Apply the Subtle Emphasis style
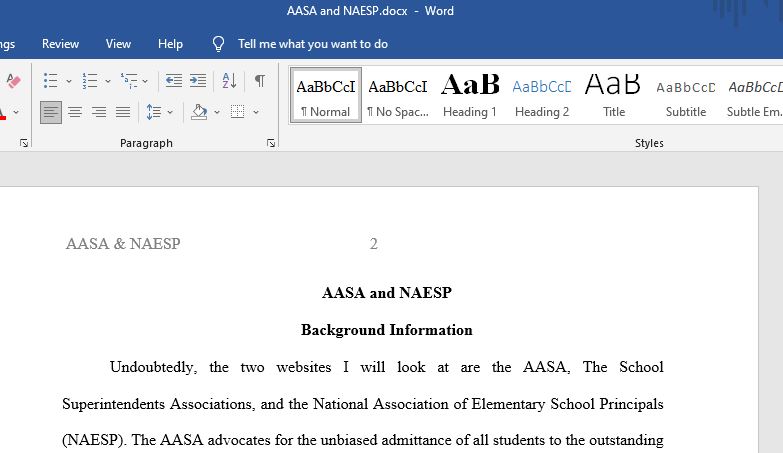The height and width of the screenshot is (453, 783). (x=754, y=95)
